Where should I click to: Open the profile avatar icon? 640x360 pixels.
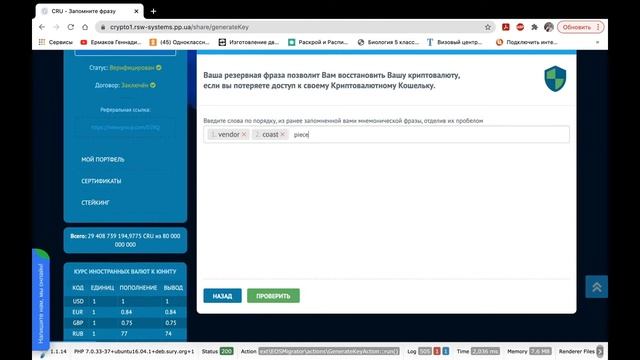pos(549,27)
